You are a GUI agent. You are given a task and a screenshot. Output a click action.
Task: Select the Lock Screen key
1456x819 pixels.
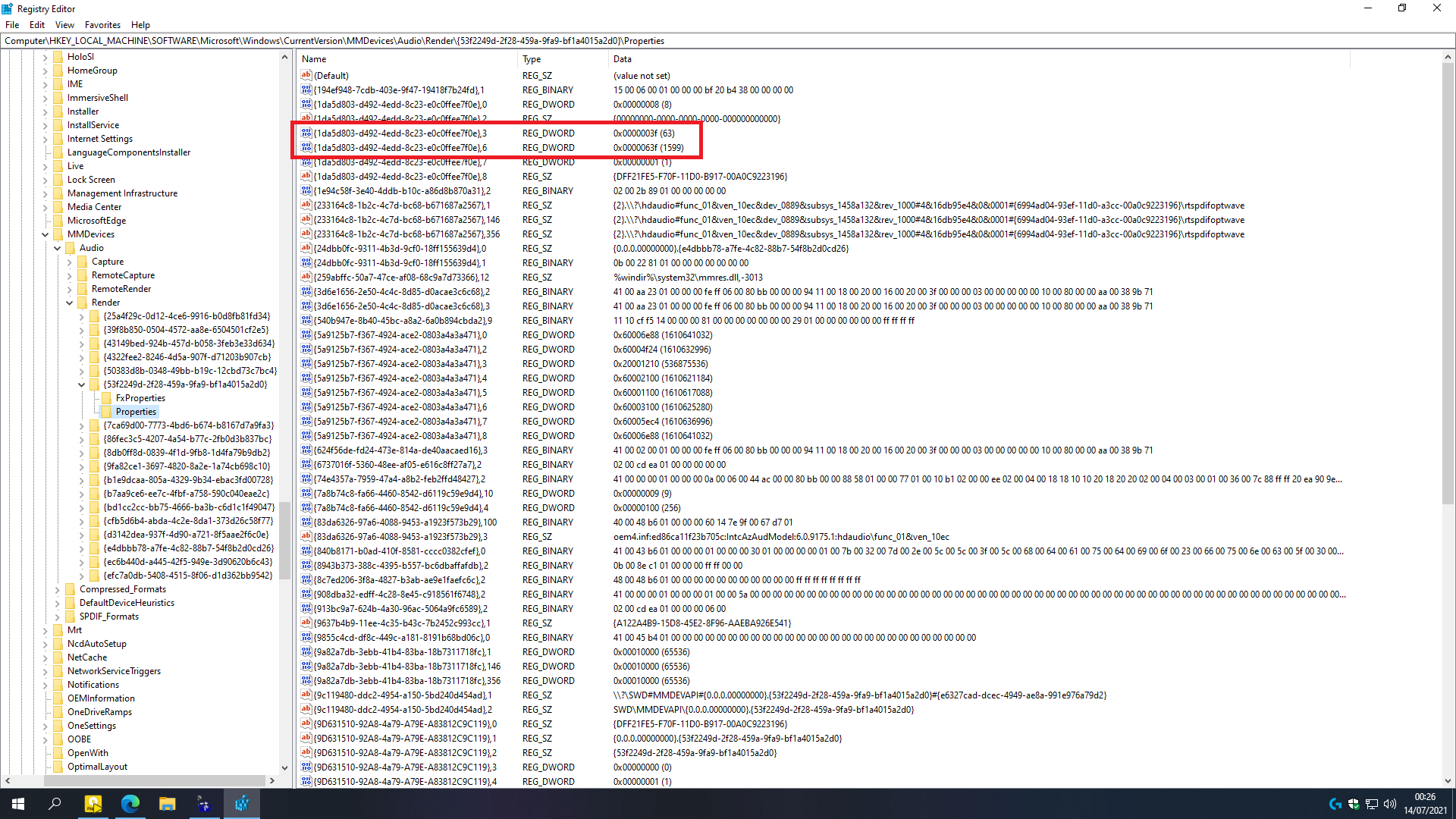[91, 180]
